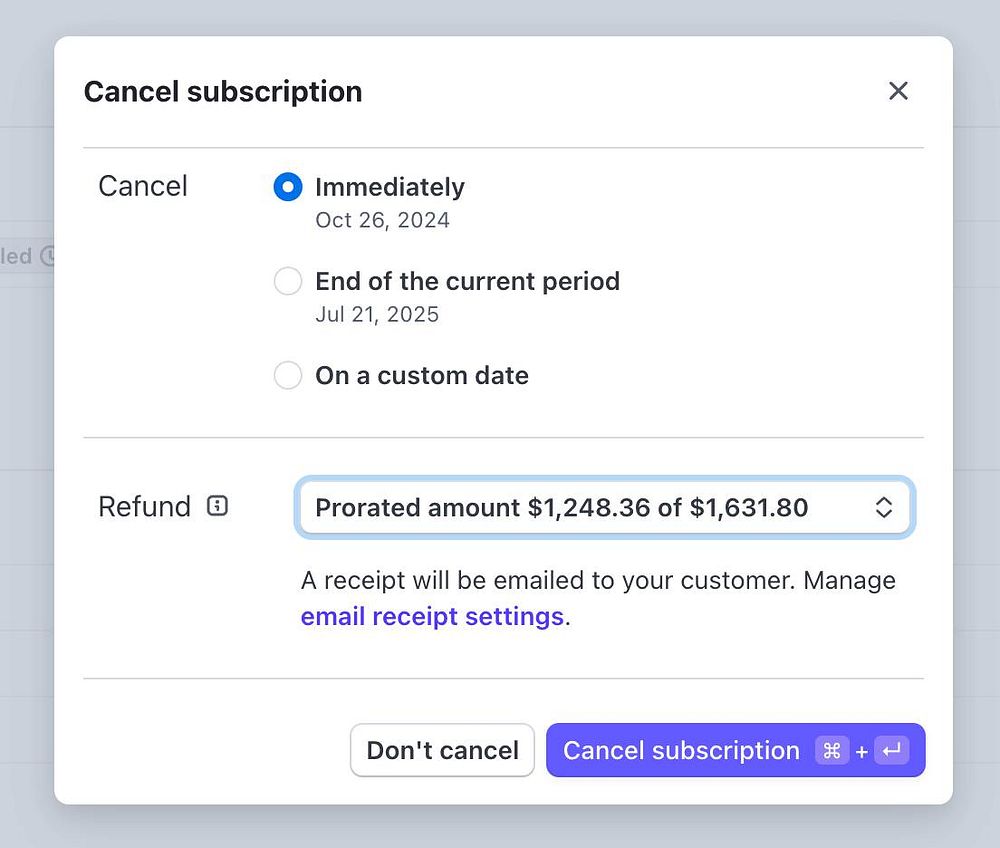Image resolution: width=1000 pixels, height=848 pixels.
Task: Click the Immediately option label text
Action: [390, 187]
